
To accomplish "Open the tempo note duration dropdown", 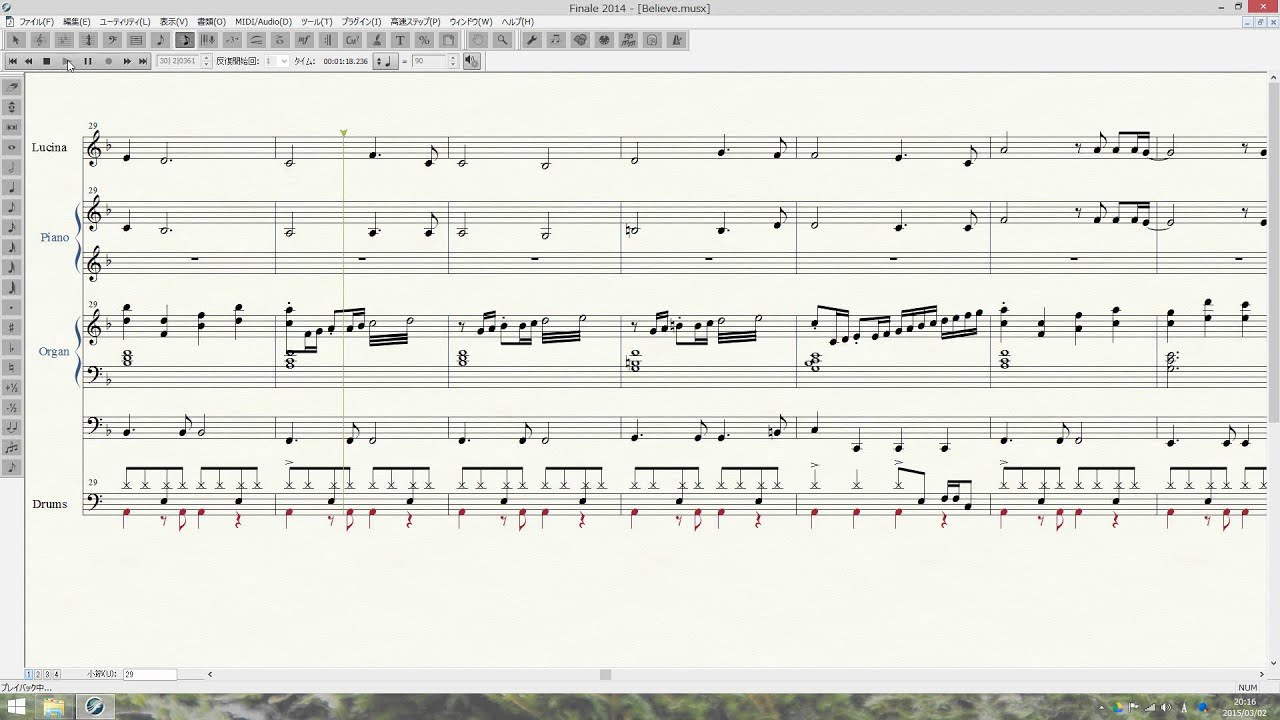I will pyautogui.click(x=385, y=61).
